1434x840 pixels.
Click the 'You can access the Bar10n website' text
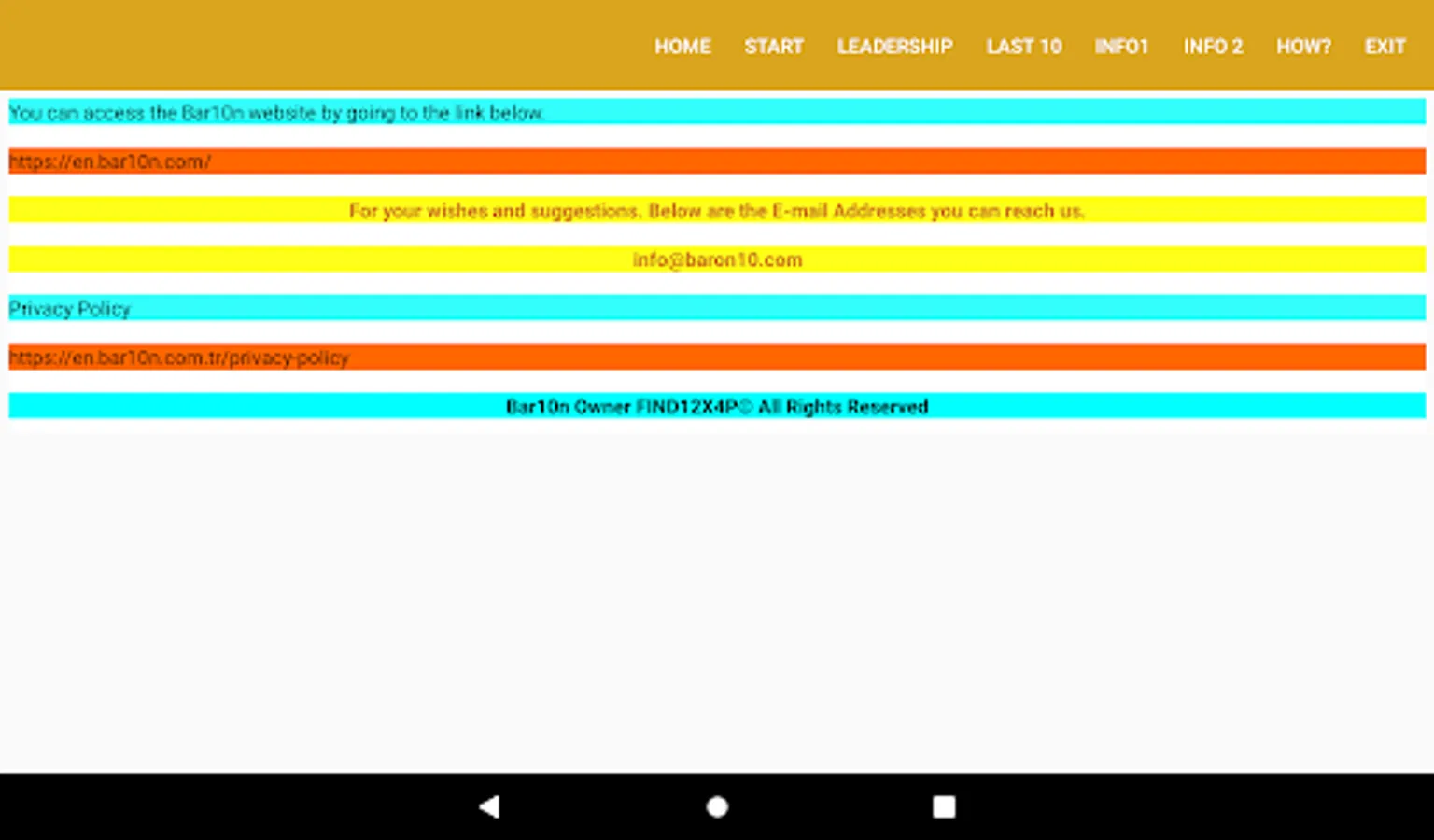[276, 113]
